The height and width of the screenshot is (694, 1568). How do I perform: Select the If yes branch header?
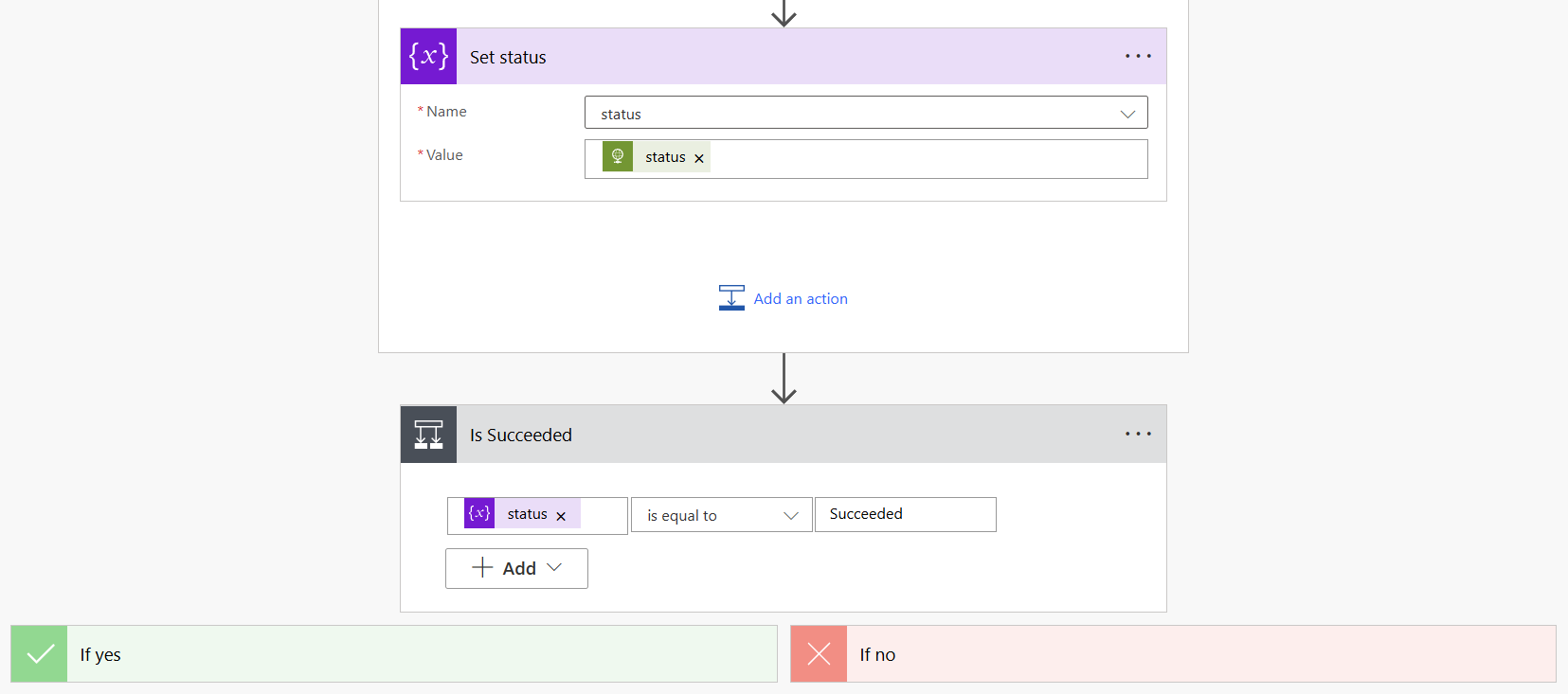(394, 654)
